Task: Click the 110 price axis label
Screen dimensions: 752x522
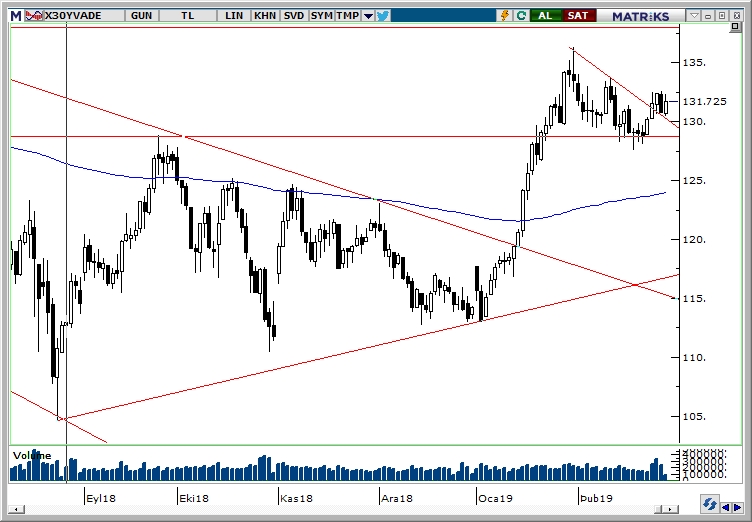Action: click(x=694, y=358)
